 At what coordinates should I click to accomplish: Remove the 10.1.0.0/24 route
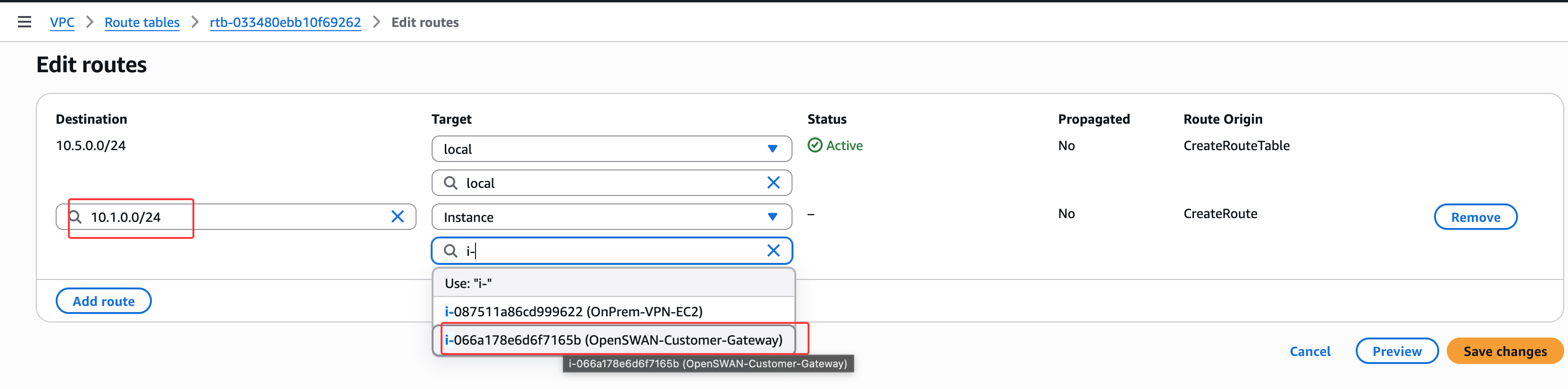point(1475,217)
